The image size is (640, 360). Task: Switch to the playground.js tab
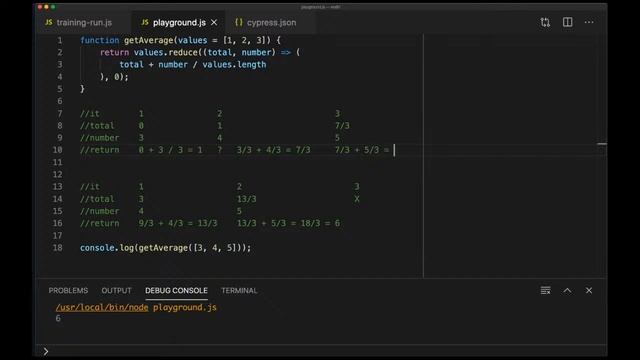[179, 22]
